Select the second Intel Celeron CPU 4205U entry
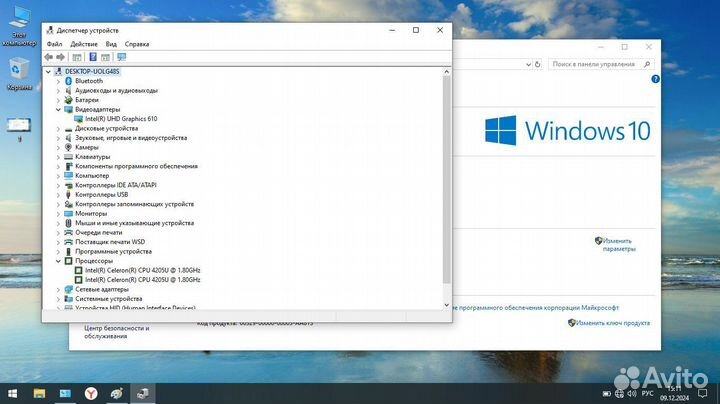 [142, 280]
